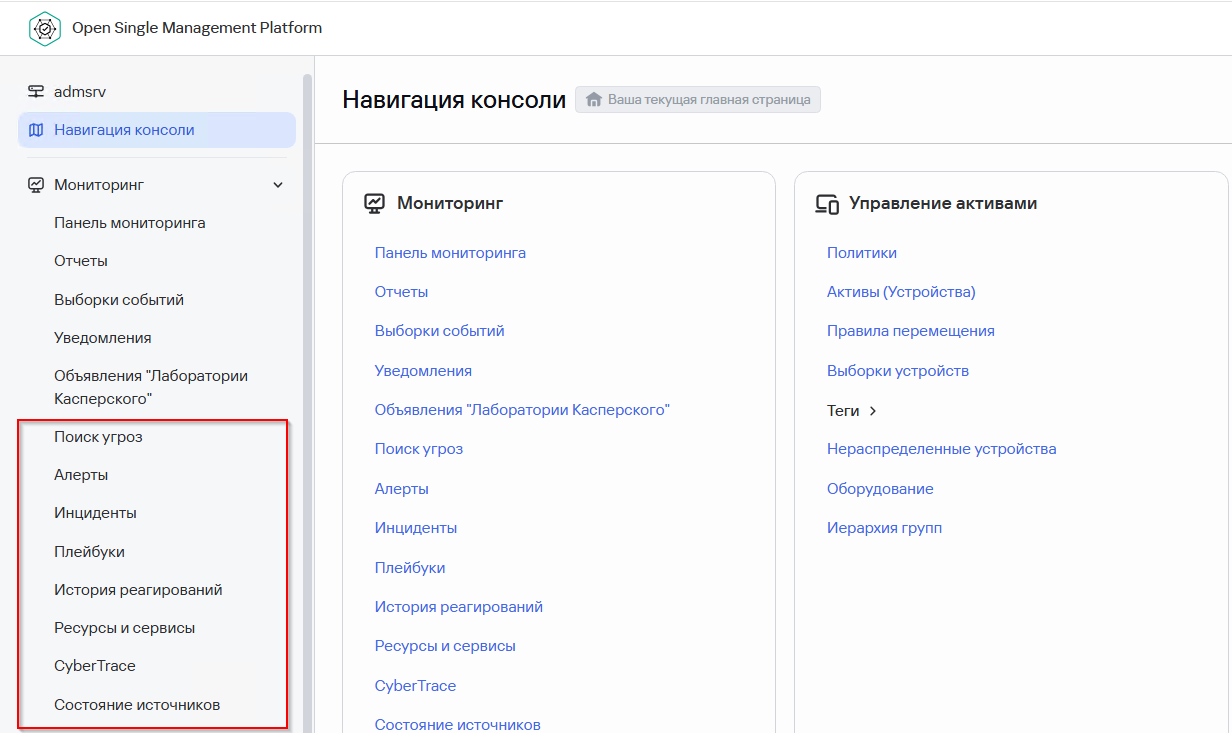
Task: Click Уведомления link in Мониторинг card
Action: (423, 371)
